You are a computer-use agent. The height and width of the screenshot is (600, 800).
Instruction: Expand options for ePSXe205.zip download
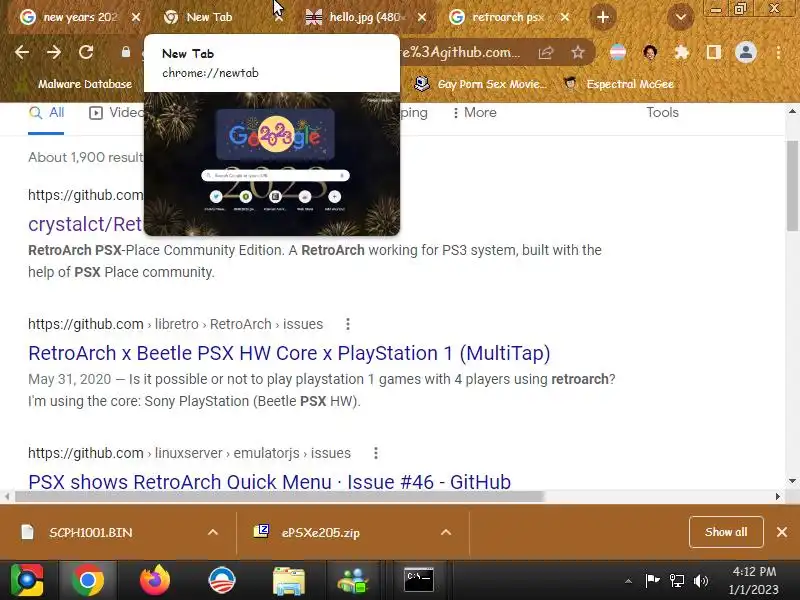(446, 533)
